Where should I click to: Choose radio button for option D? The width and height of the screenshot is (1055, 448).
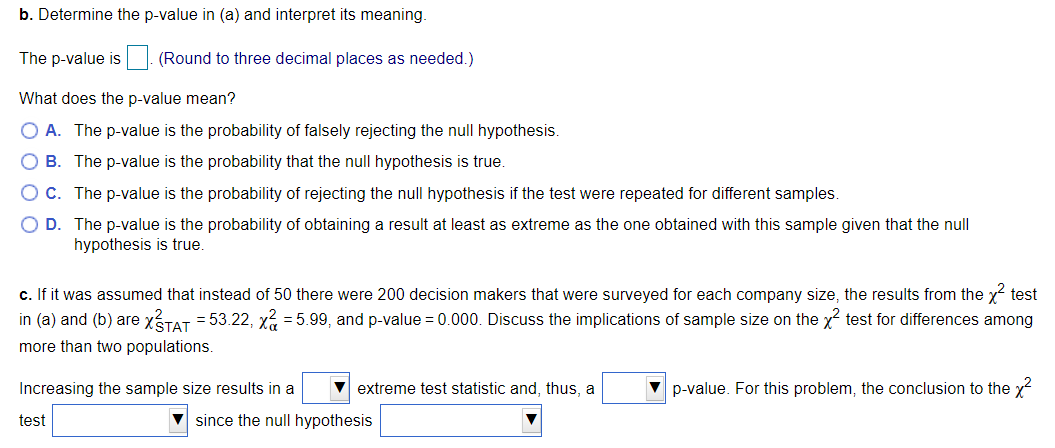[x=31, y=226]
